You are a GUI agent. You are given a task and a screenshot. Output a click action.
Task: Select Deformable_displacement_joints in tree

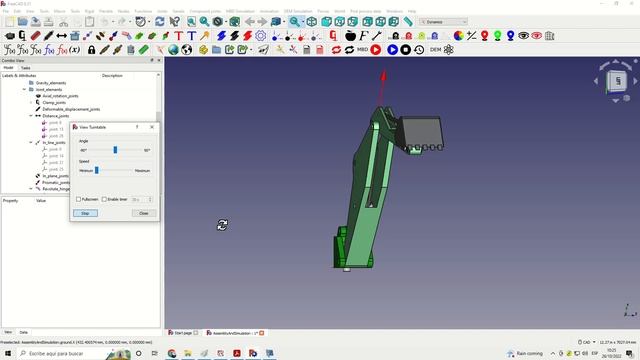coord(71,109)
